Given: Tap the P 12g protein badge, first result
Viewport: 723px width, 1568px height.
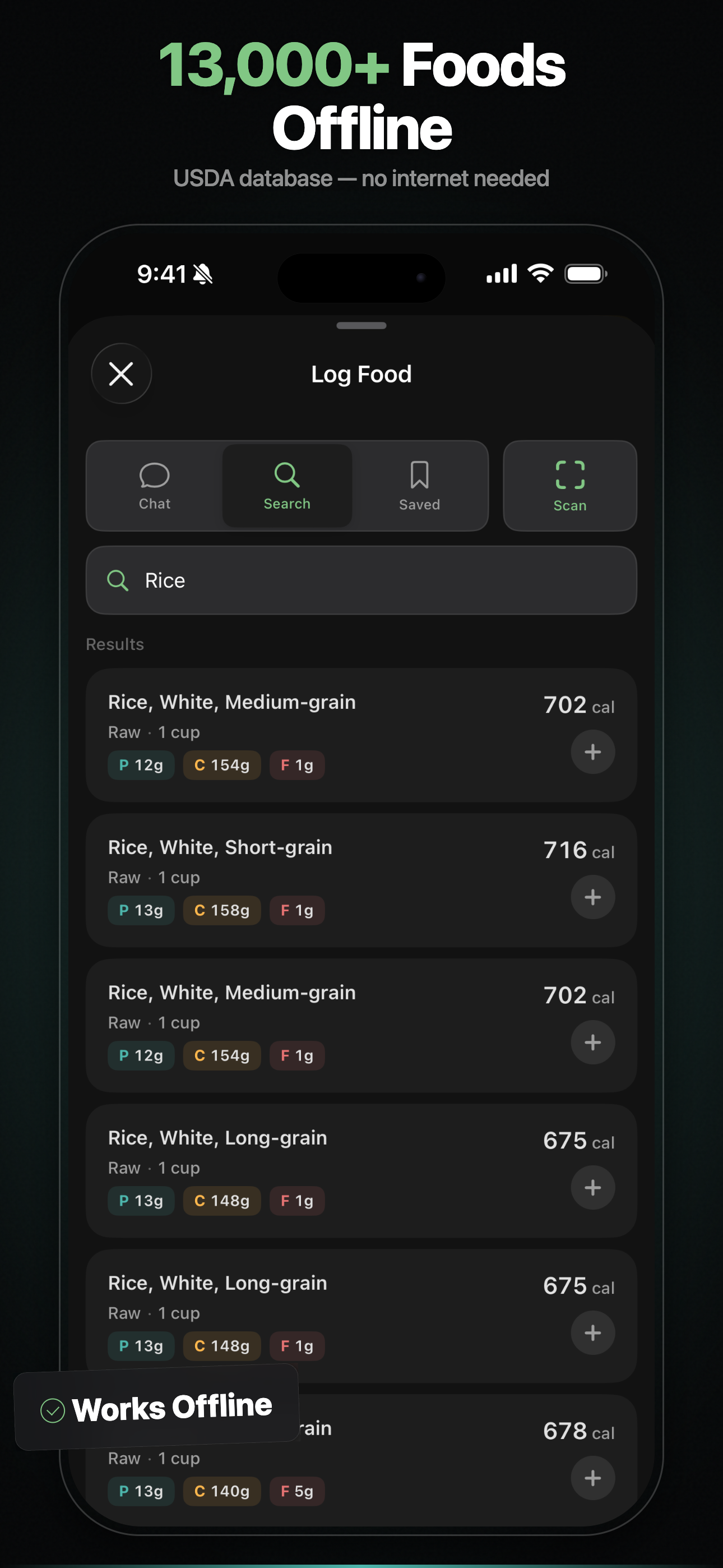Looking at the screenshot, I should [141, 765].
